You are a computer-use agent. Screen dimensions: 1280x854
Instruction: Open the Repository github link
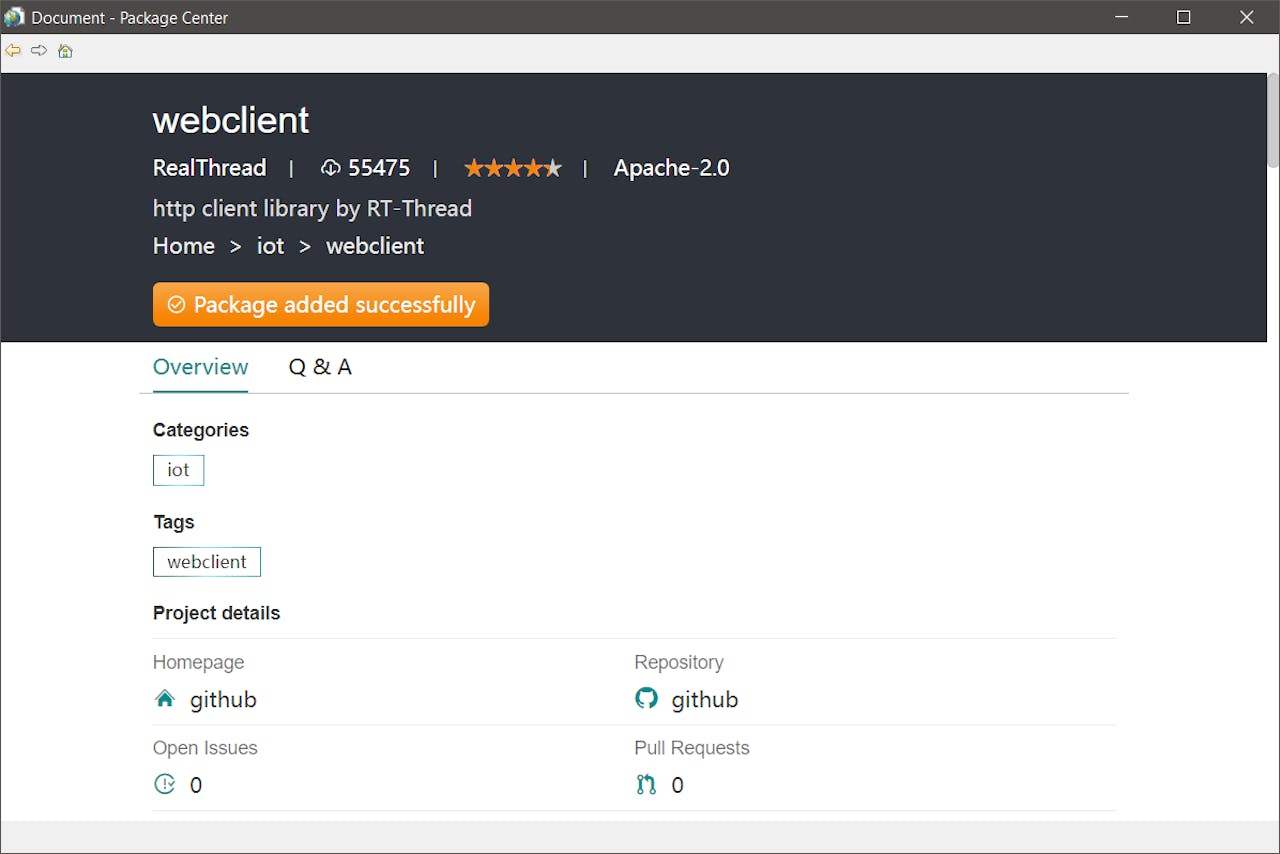pyautogui.click(x=705, y=700)
